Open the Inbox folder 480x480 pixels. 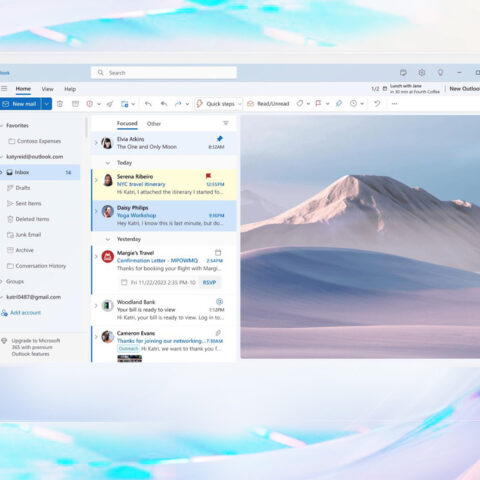[x=40, y=172]
